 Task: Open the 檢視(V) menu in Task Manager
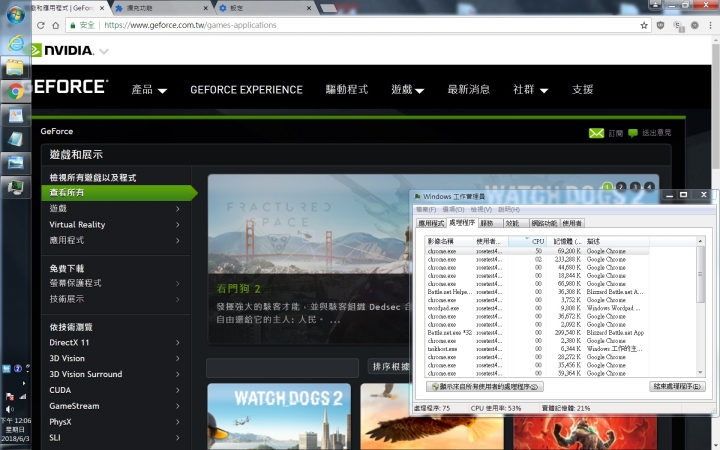pos(481,209)
